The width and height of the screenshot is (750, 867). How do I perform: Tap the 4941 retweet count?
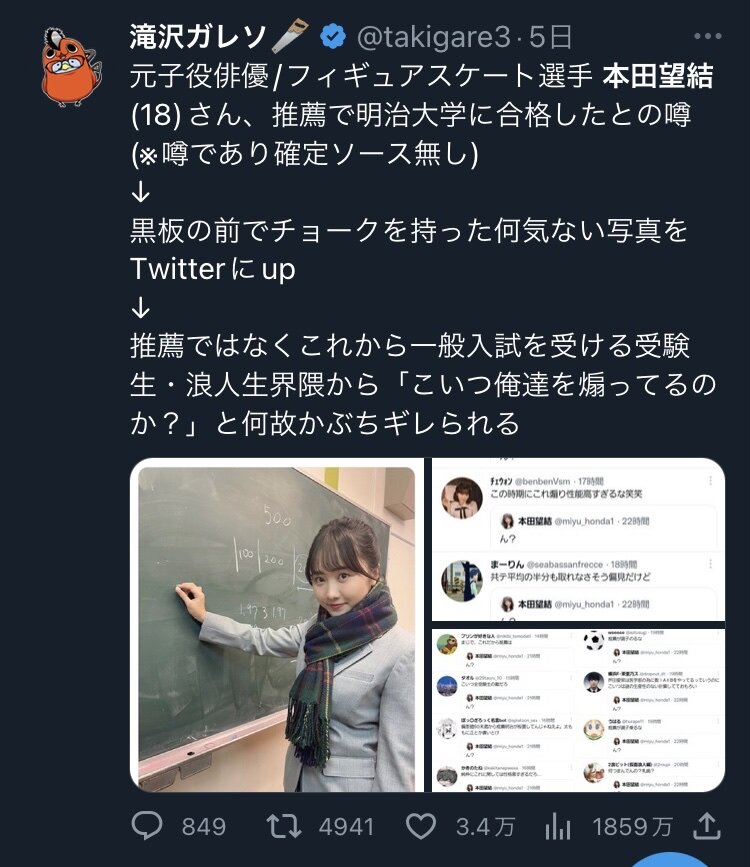click(x=346, y=827)
